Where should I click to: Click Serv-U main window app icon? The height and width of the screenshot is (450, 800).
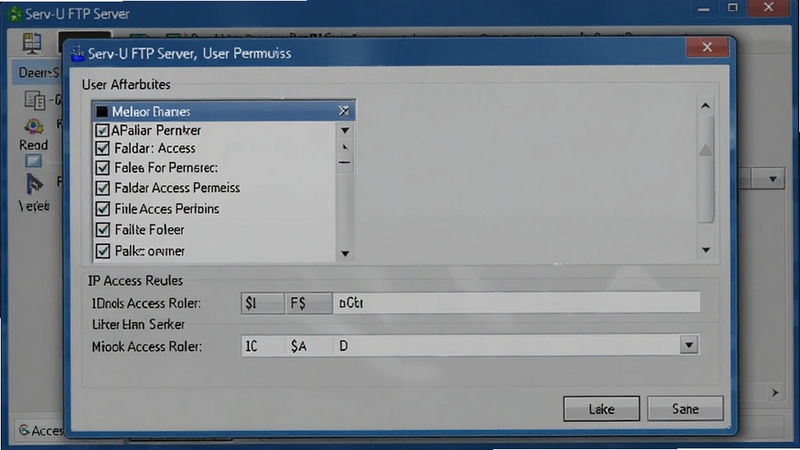(x=14, y=14)
